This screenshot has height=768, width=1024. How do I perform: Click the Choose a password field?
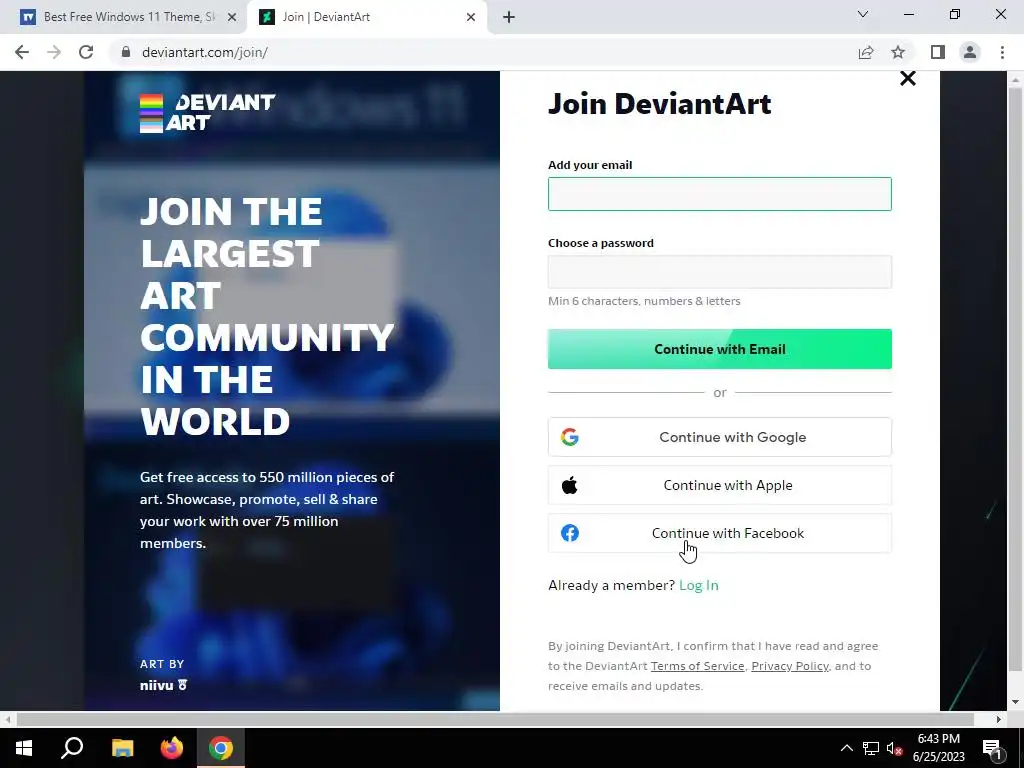tap(720, 272)
